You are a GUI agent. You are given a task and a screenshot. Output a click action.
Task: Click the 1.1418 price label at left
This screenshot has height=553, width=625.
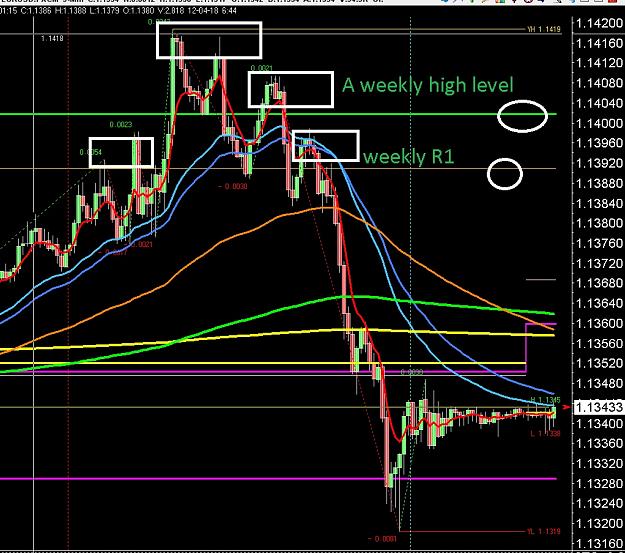click(x=52, y=38)
